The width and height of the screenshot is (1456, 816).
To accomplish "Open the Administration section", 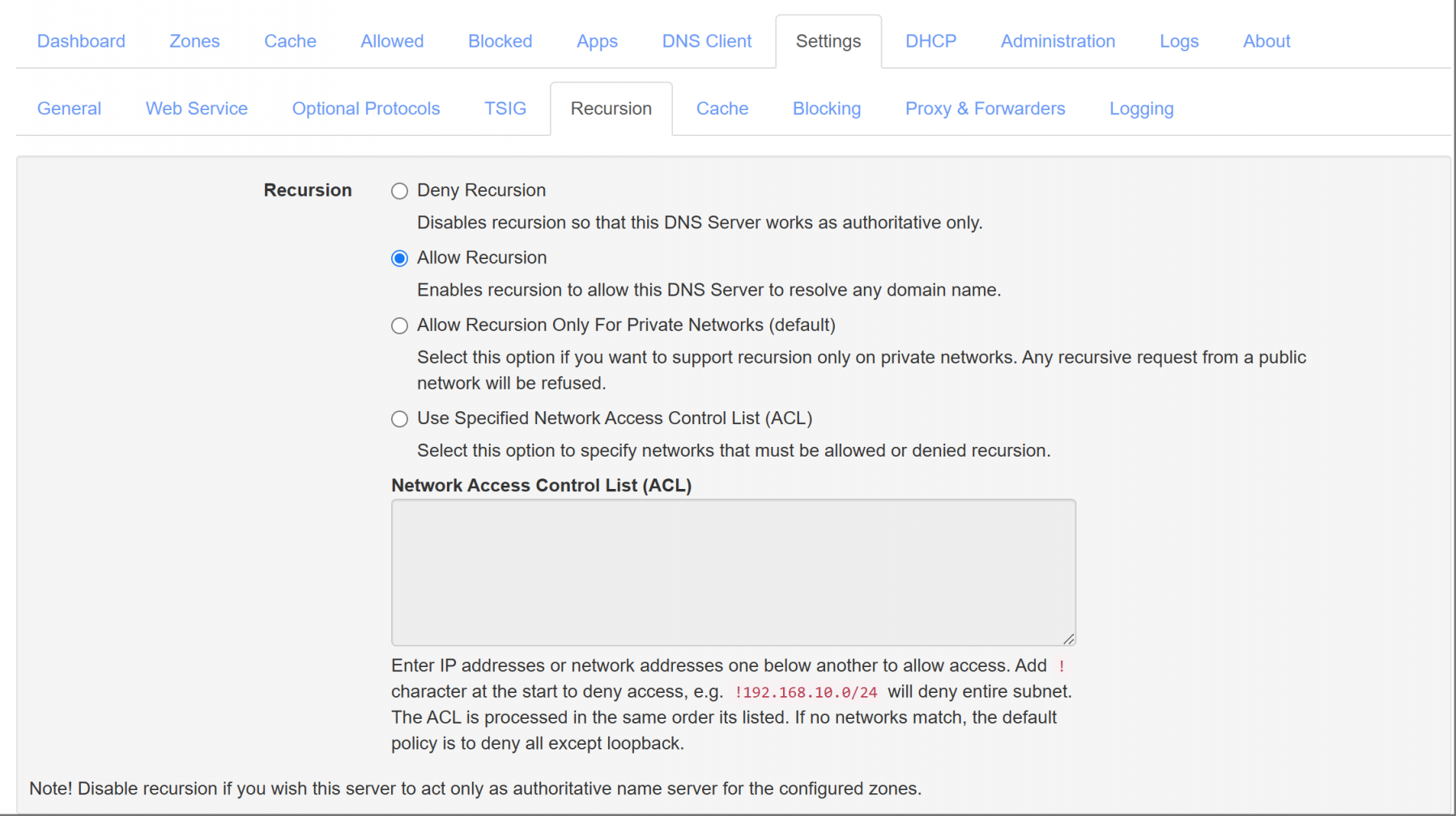I will [1057, 40].
